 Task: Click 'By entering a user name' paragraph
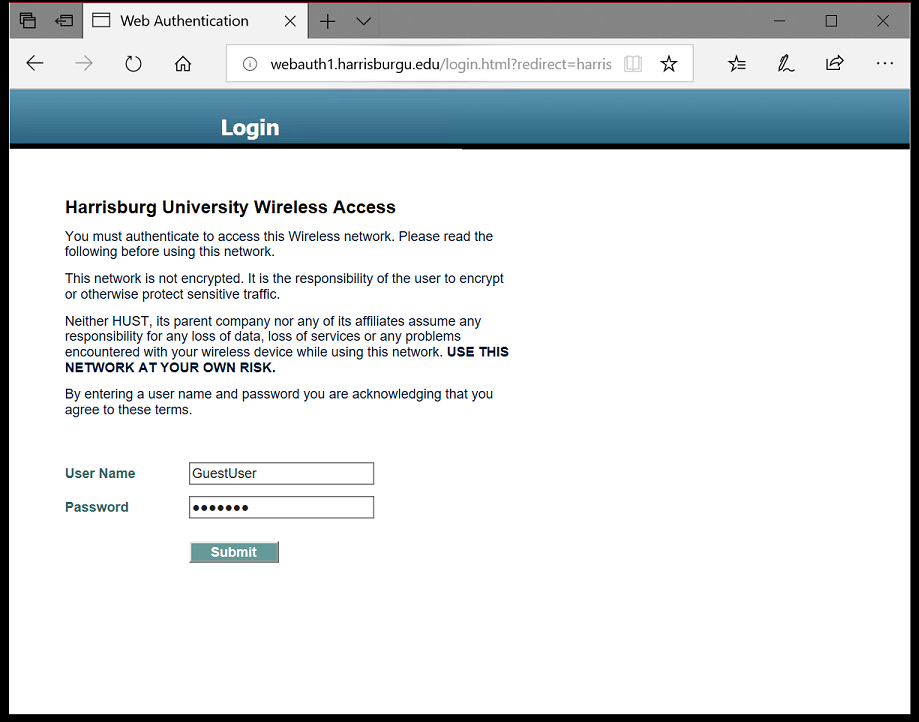tap(279, 401)
